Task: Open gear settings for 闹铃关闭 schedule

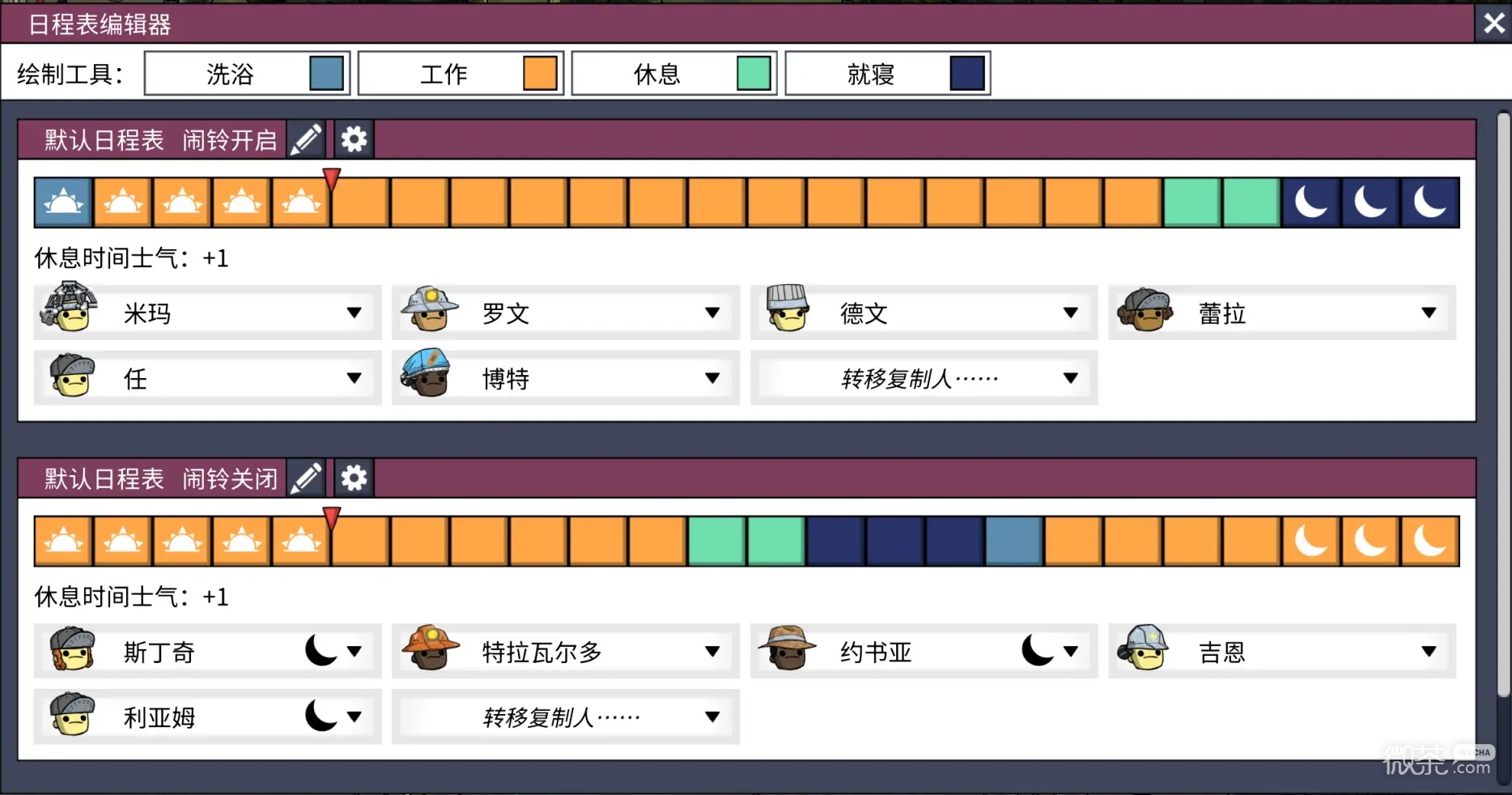Action: 354,478
